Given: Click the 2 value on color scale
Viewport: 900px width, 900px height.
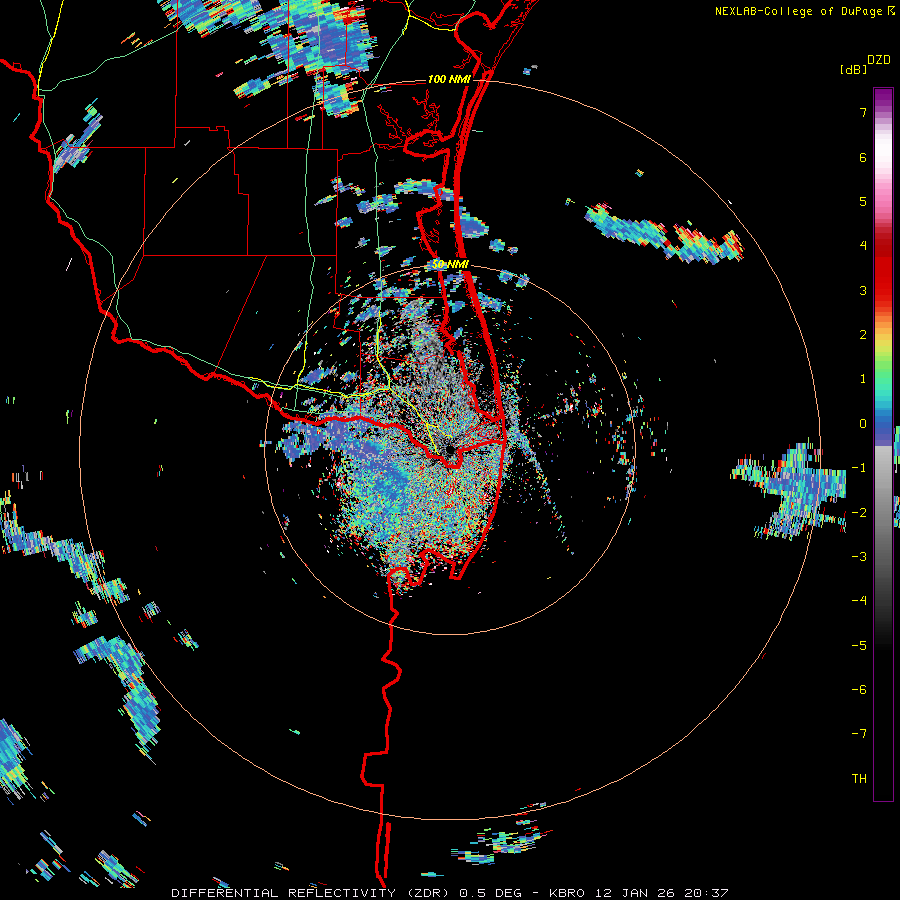Looking at the screenshot, I should pos(863,335).
